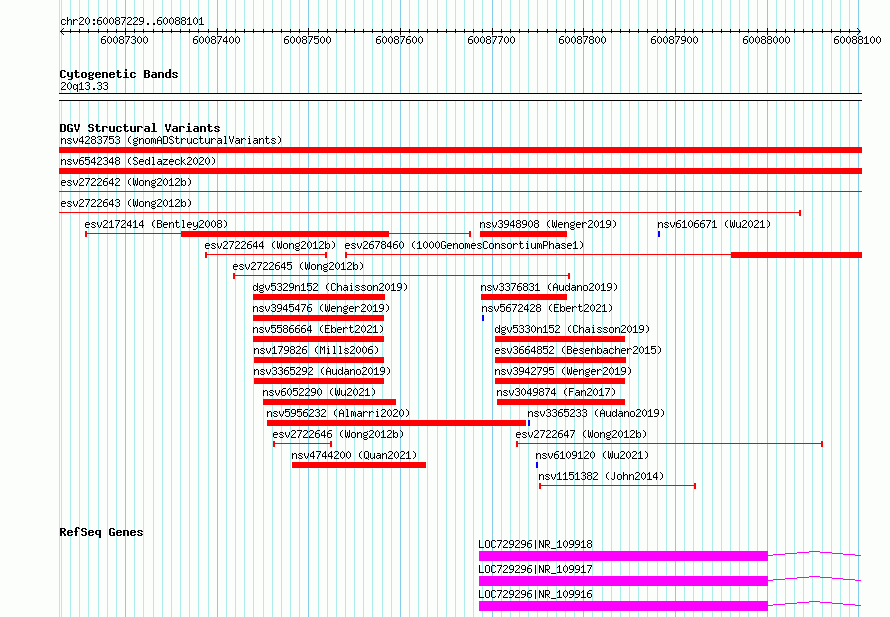Click the red bar under nsv5956232

(x=396, y=423)
